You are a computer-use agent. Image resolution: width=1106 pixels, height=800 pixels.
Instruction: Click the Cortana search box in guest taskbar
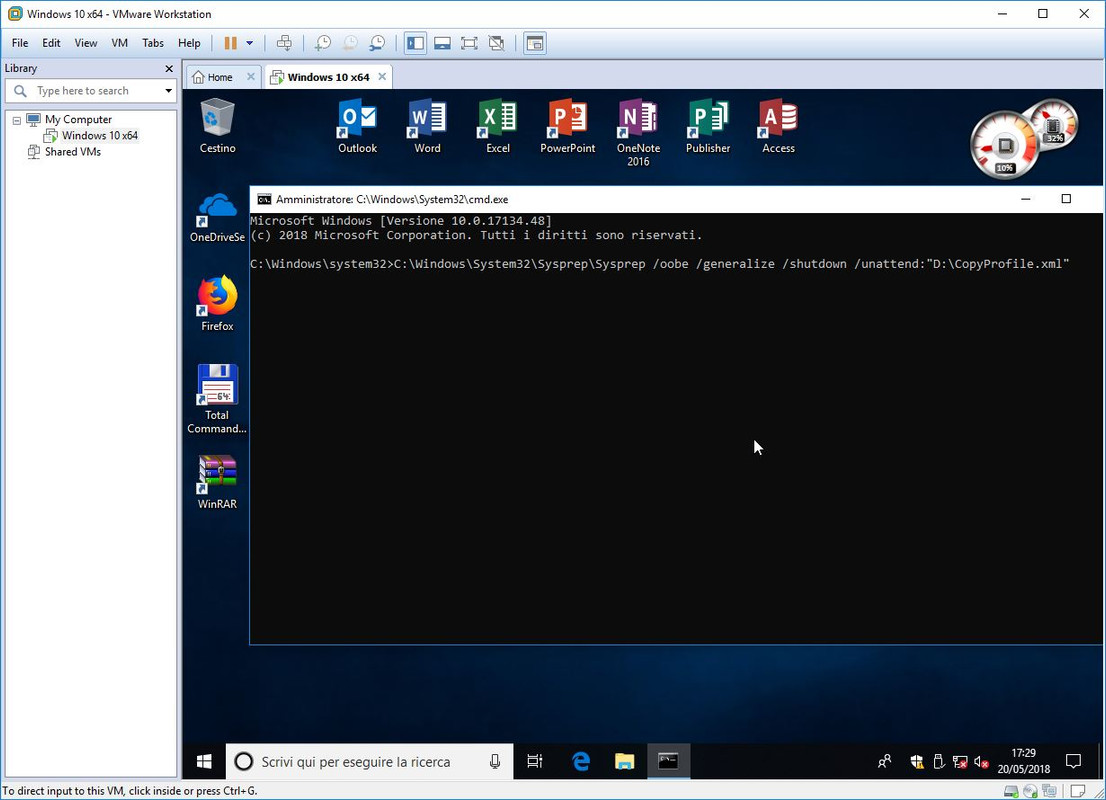pyautogui.click(x=369, y=761)
